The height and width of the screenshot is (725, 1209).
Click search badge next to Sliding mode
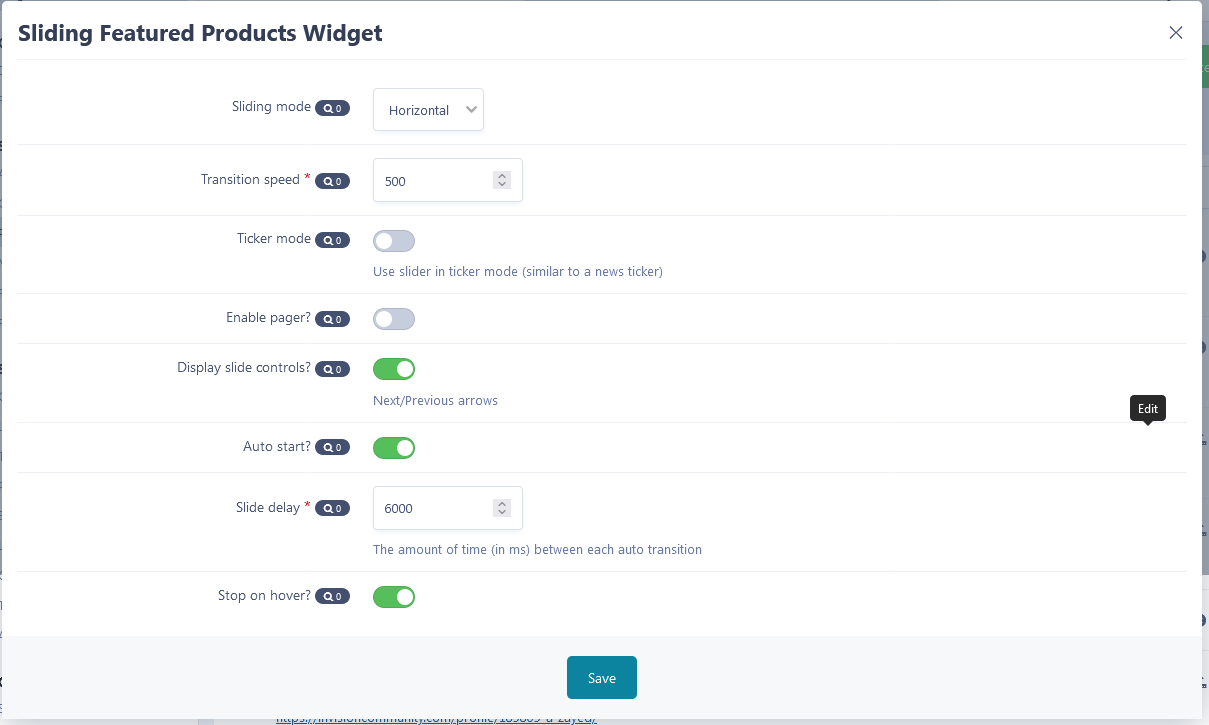click(332, 108)
